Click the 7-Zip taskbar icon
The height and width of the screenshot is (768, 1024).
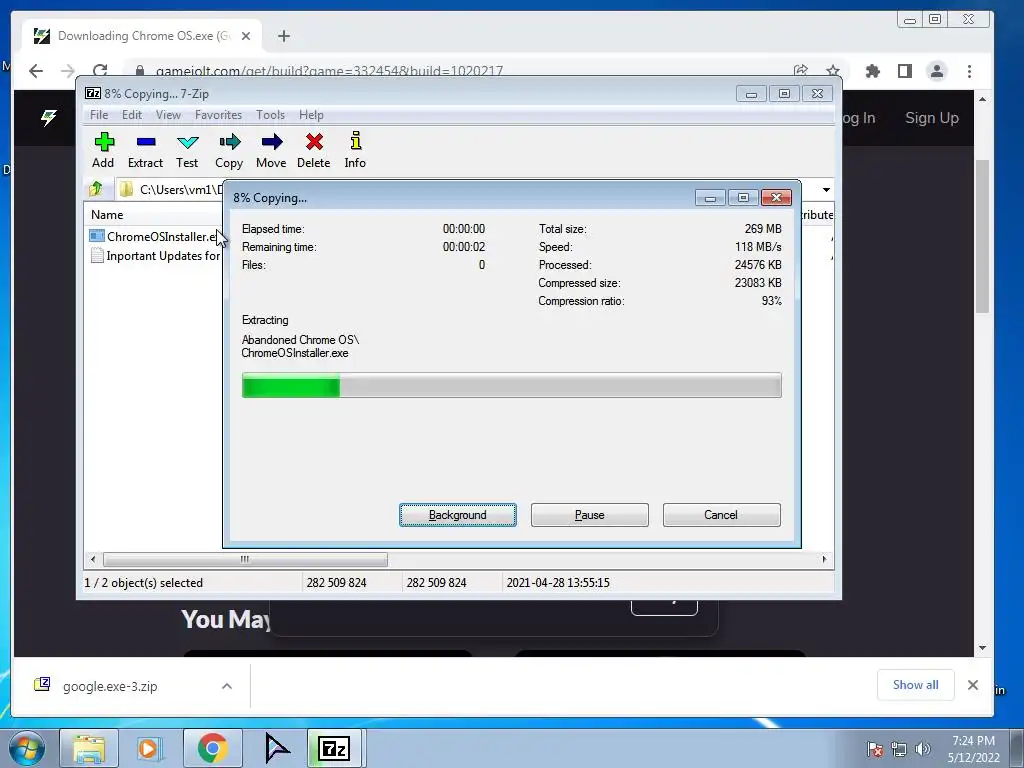coord(334,748)
